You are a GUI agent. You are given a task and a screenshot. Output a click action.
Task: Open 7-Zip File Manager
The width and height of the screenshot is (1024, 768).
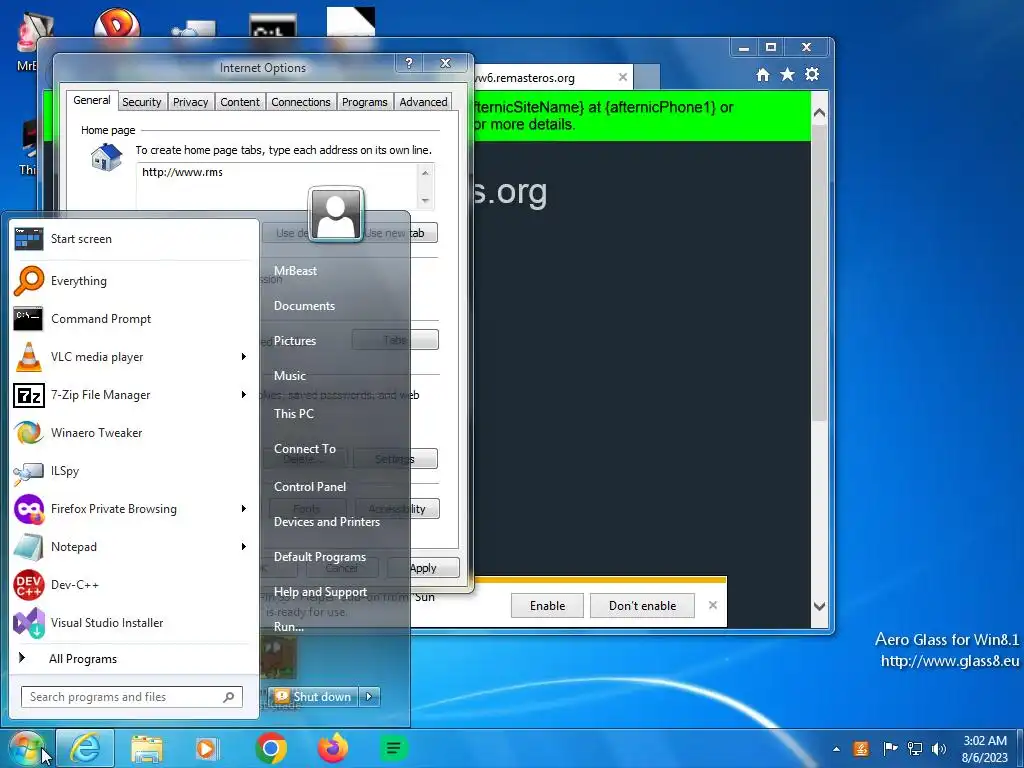click(131, 394)
